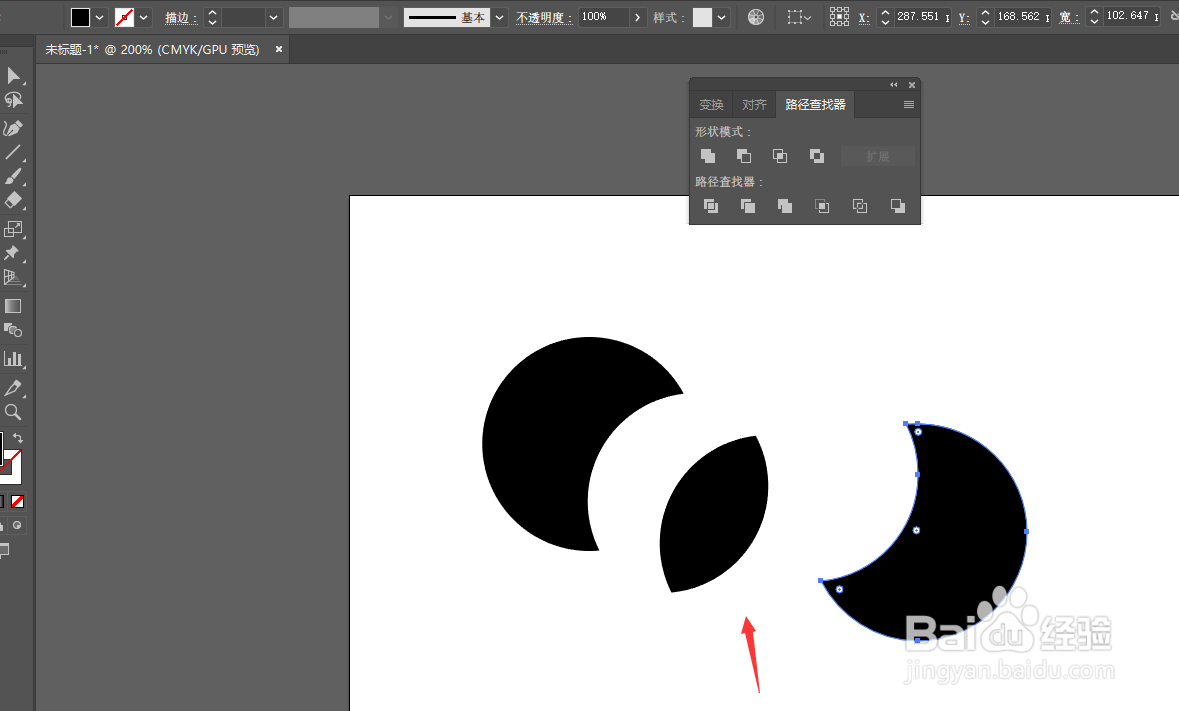Open the Pathfinder panel options menu
Viewport: 1179px width, 711px height.
pyautogui.click(x=908, y=104)
